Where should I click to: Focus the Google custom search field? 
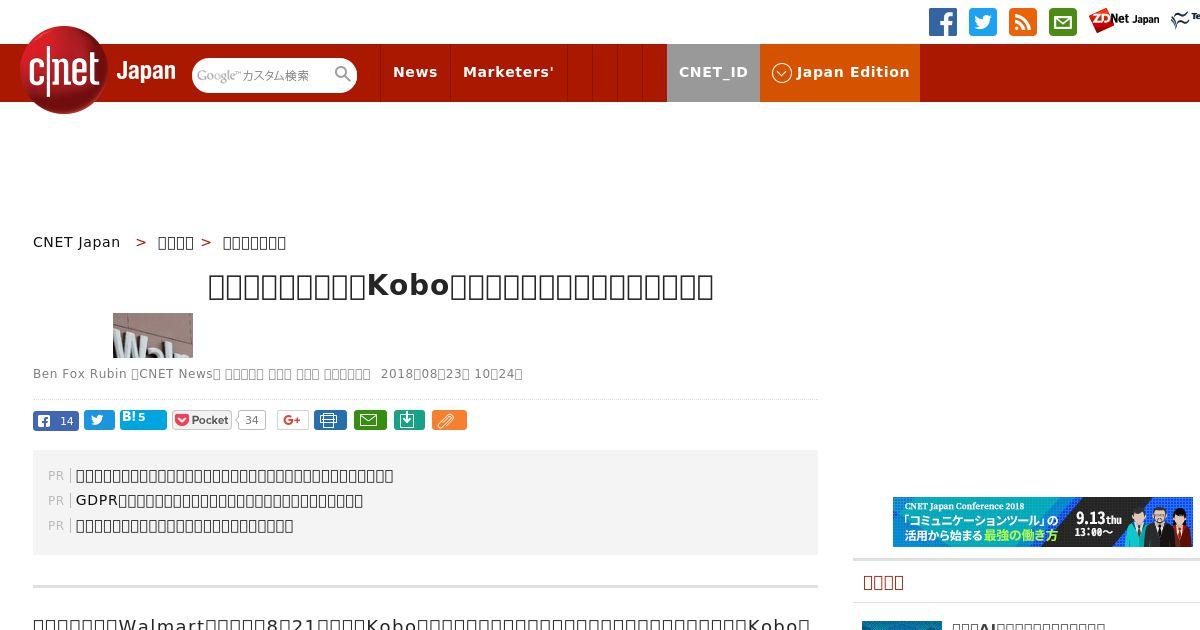262,75
